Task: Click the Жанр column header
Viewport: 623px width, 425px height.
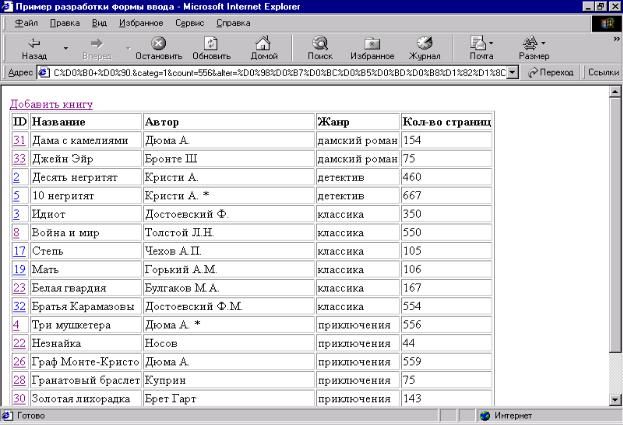Action: pos(358,122)
